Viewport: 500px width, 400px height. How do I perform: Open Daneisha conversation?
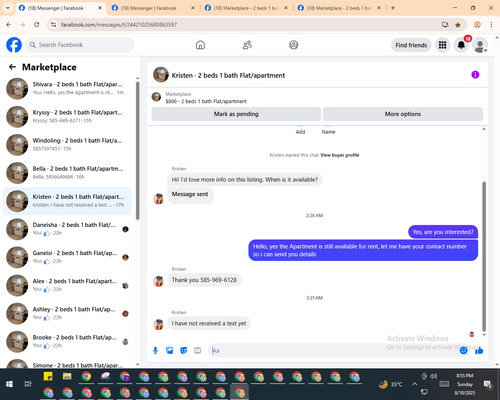(x=67, y=229)
